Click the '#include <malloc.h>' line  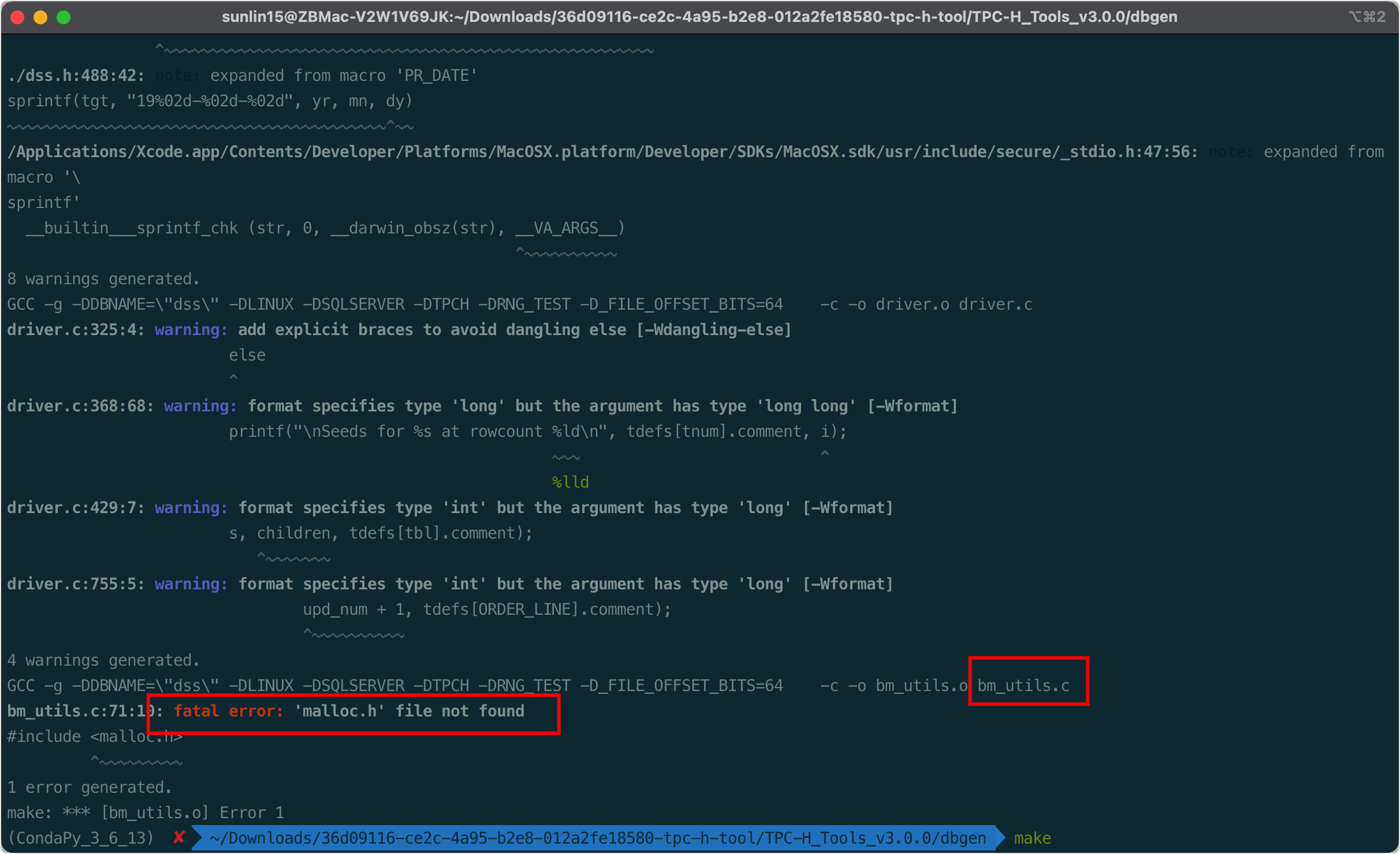[x=95, y=736]
